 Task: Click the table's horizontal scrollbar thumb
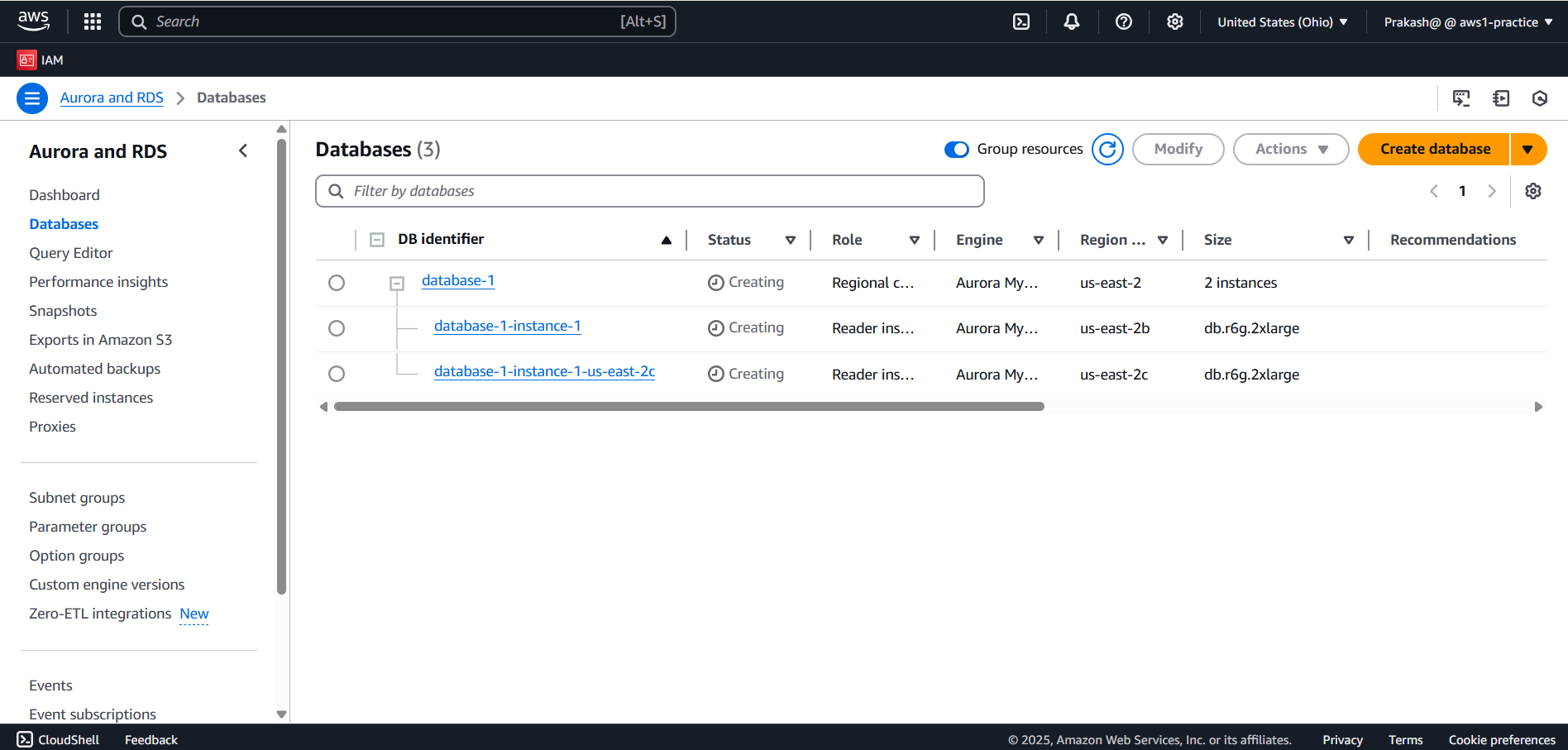point(689,407)
